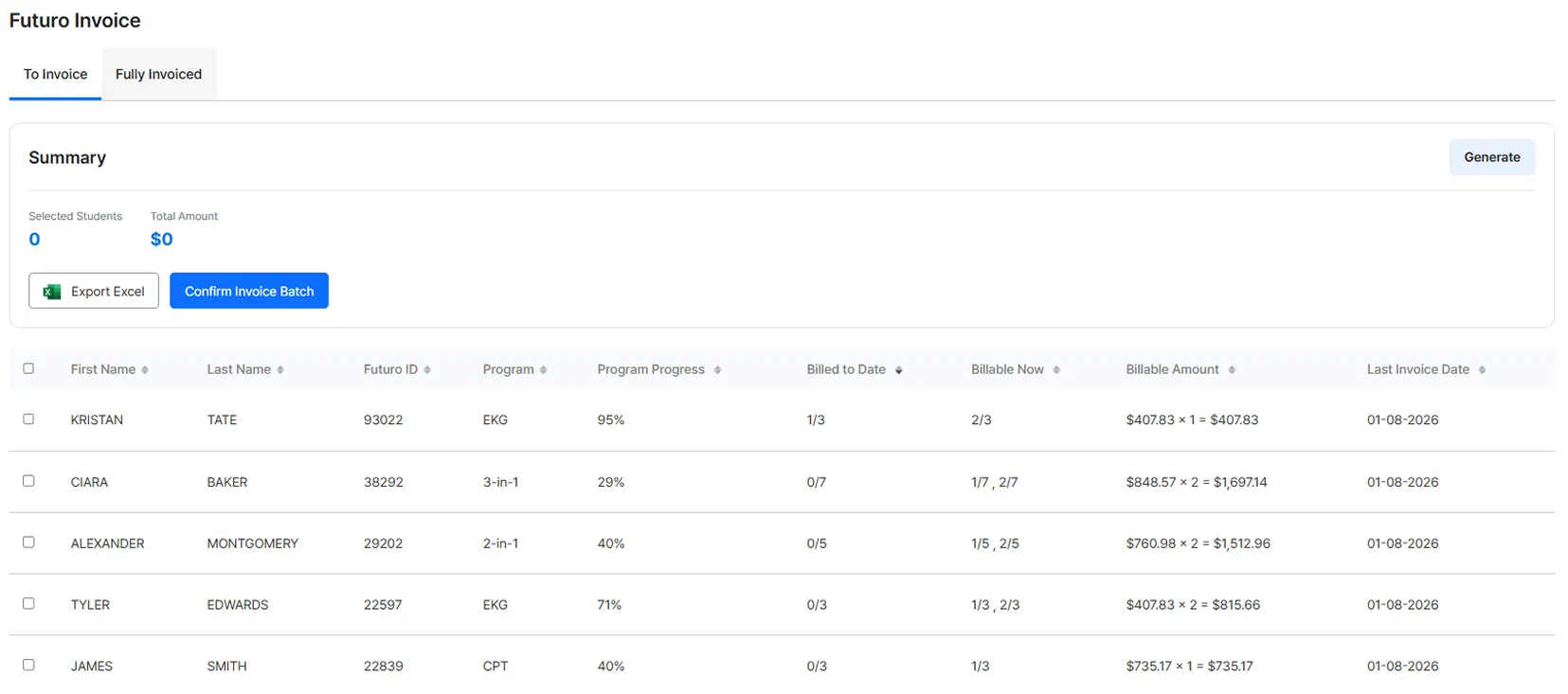Image resolution: width=1568 pixels, height=694 pixels.
Task: Click sort icon beside Program header
Action: coord(543,370)
